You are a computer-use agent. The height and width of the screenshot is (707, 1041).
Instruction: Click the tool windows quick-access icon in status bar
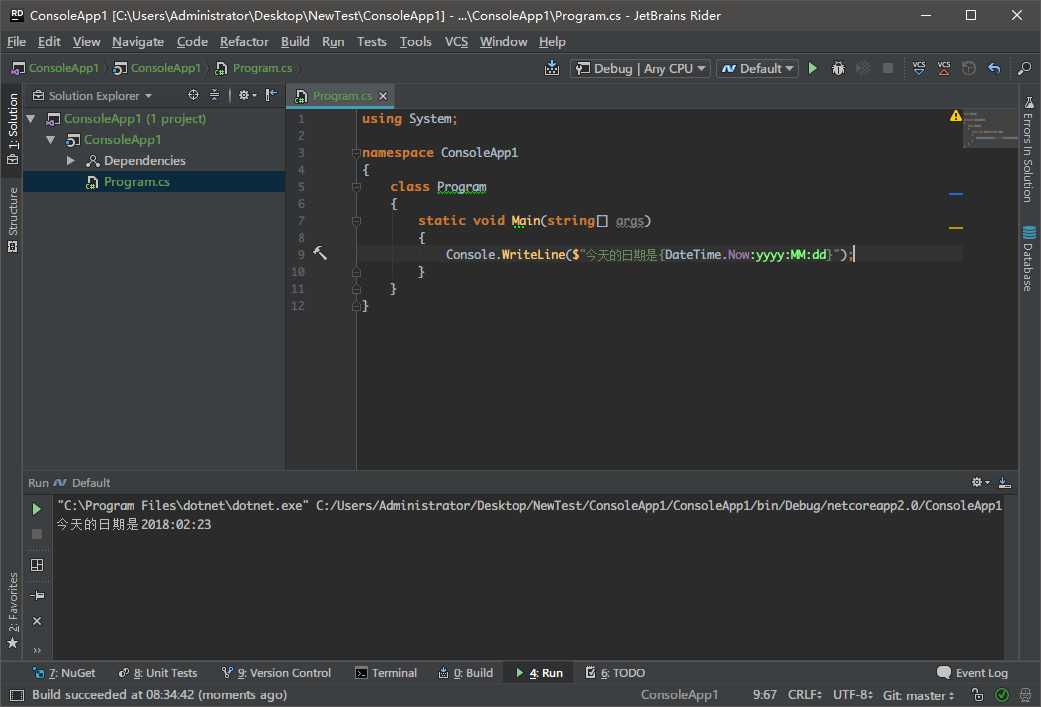(x=17, y=695)
